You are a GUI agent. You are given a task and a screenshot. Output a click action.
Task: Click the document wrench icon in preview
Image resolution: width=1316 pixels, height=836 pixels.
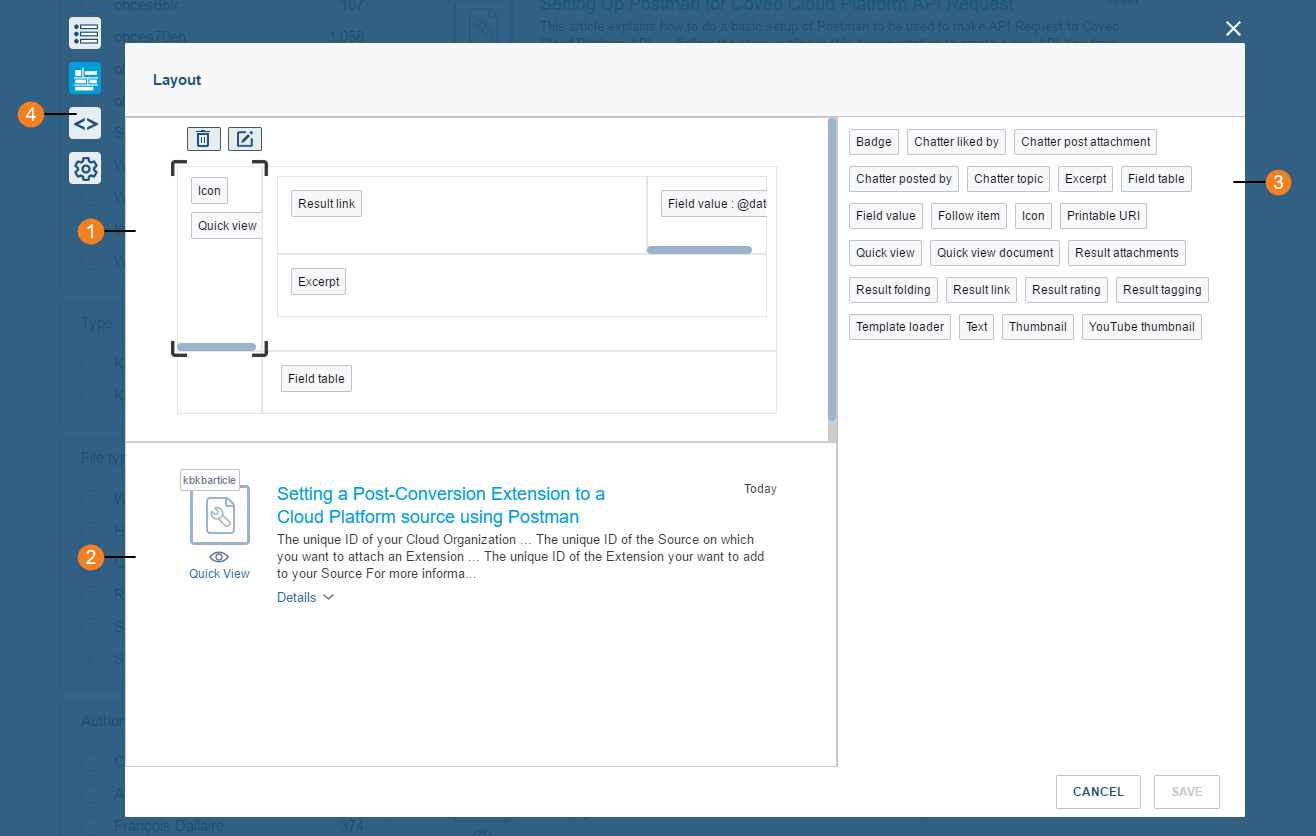(x=220, y=515)
